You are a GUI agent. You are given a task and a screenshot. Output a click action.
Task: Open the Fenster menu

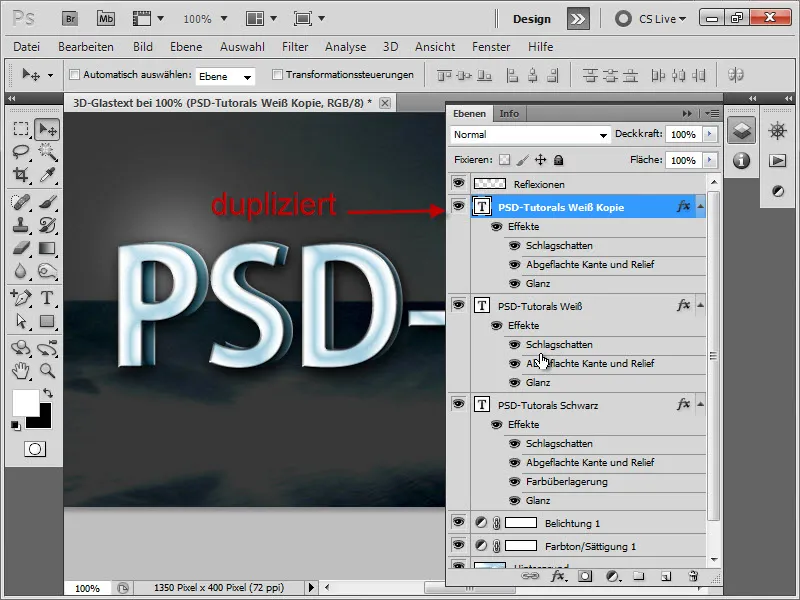point(491,47)
